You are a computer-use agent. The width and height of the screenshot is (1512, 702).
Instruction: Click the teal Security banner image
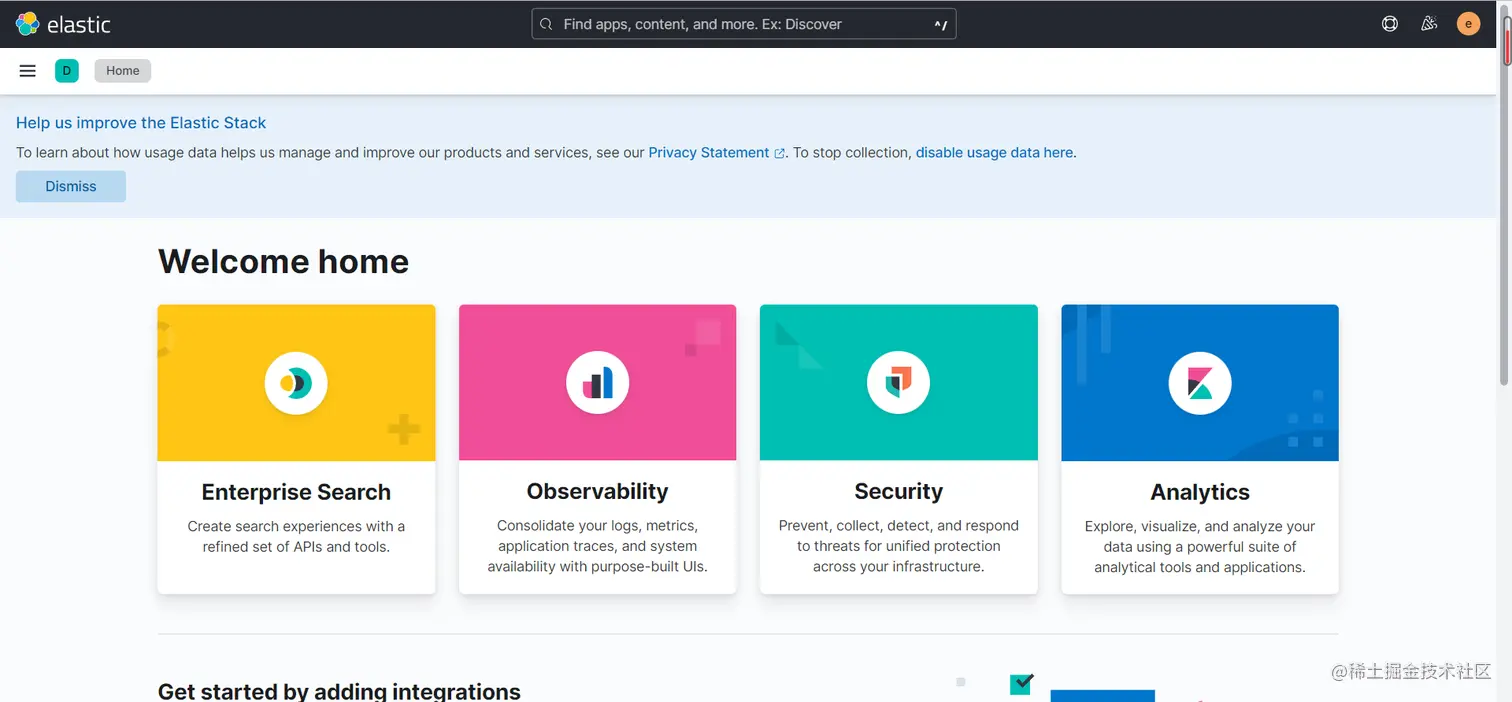click(898, 383)
